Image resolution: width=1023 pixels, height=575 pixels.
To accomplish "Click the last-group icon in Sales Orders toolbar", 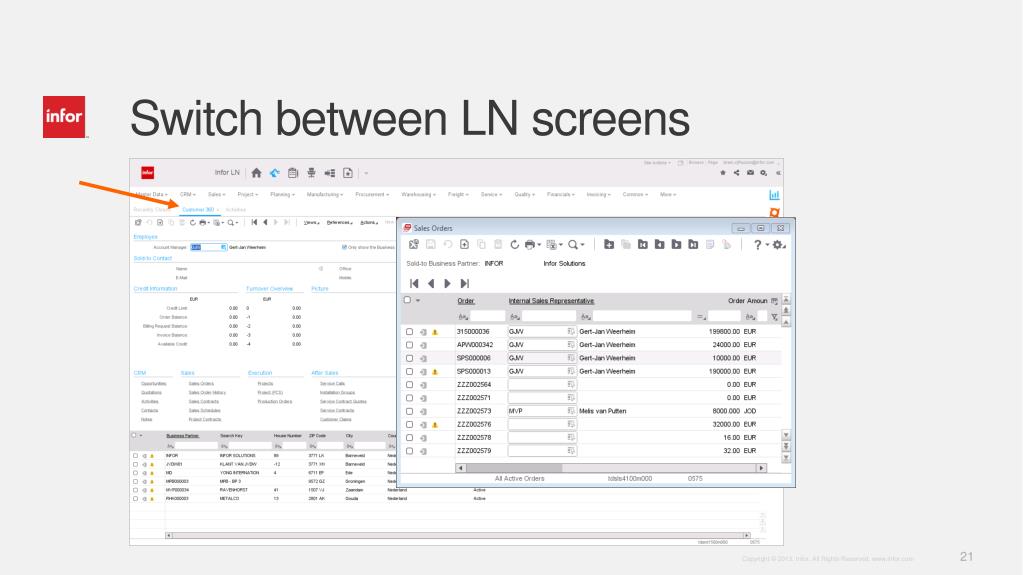I will (x=693, y=245).
